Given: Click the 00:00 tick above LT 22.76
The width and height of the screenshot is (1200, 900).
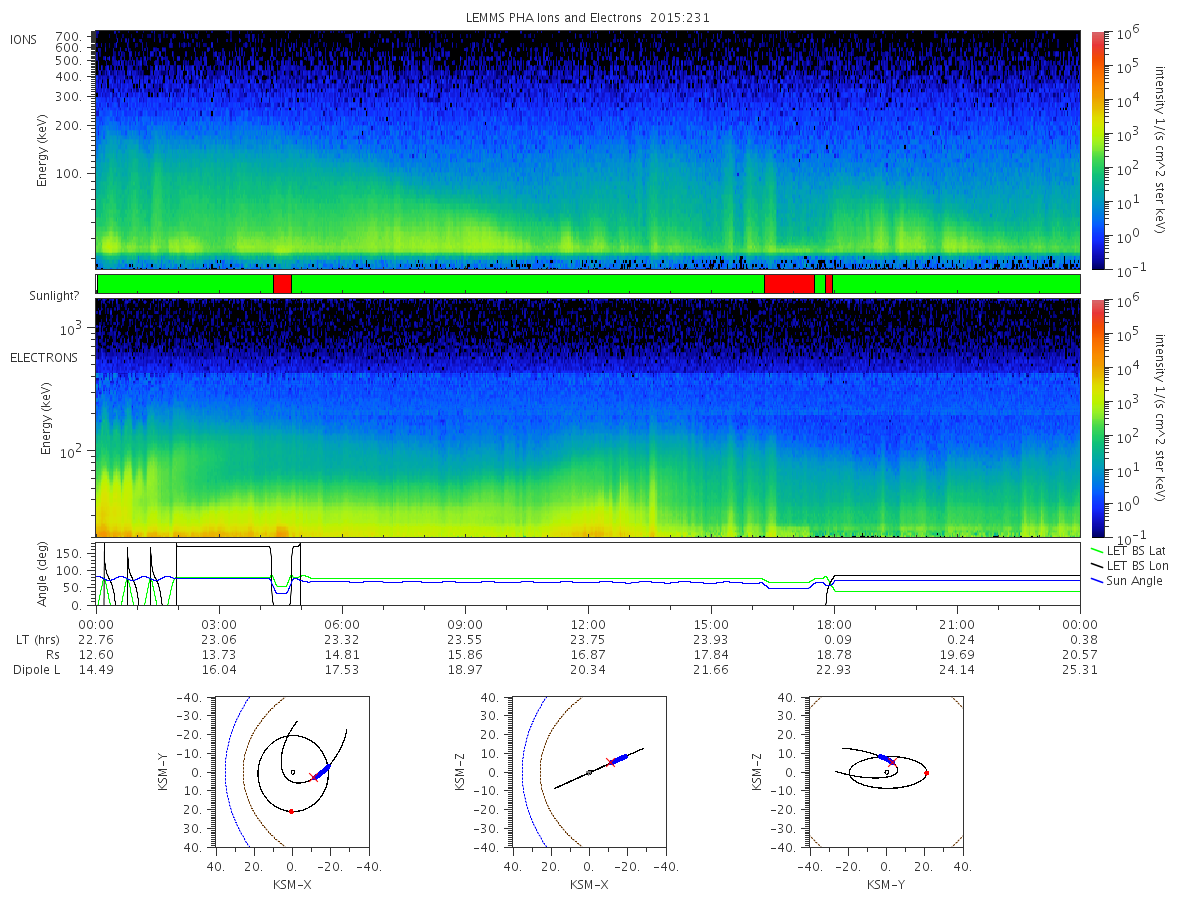Looking at the screenshot, I should click(96, 624).
